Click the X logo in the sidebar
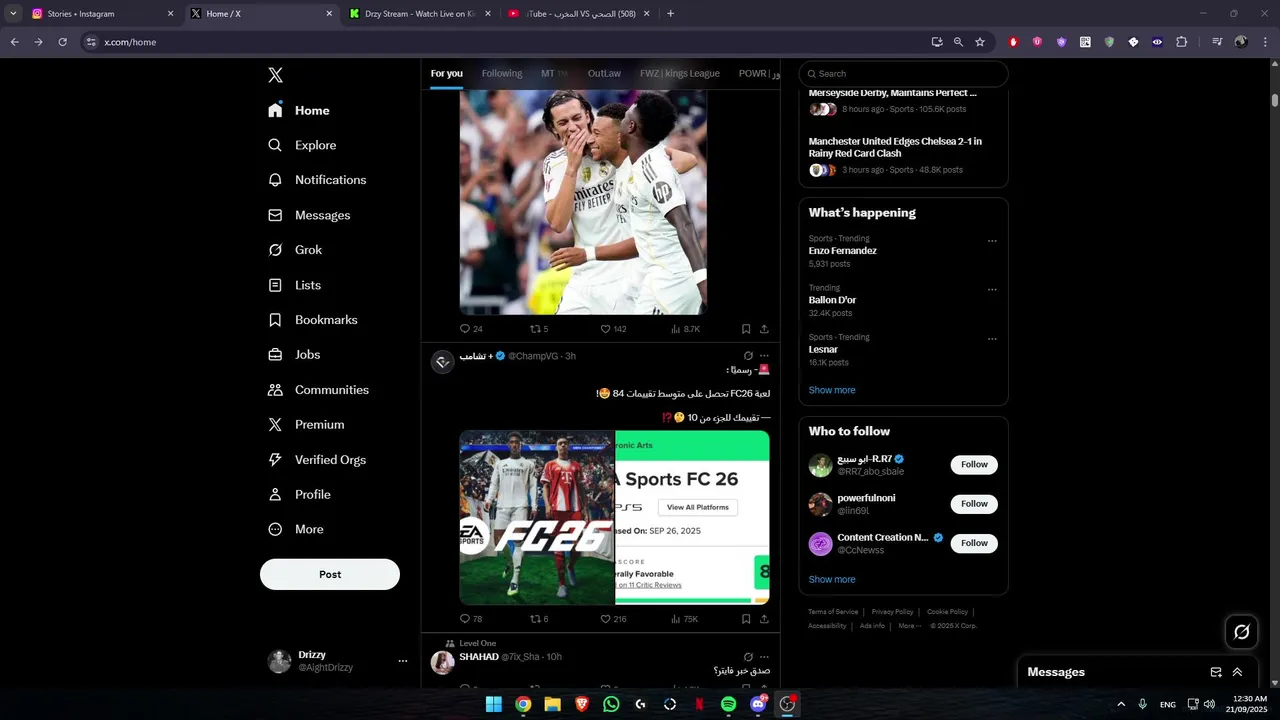 click(276, 75)
